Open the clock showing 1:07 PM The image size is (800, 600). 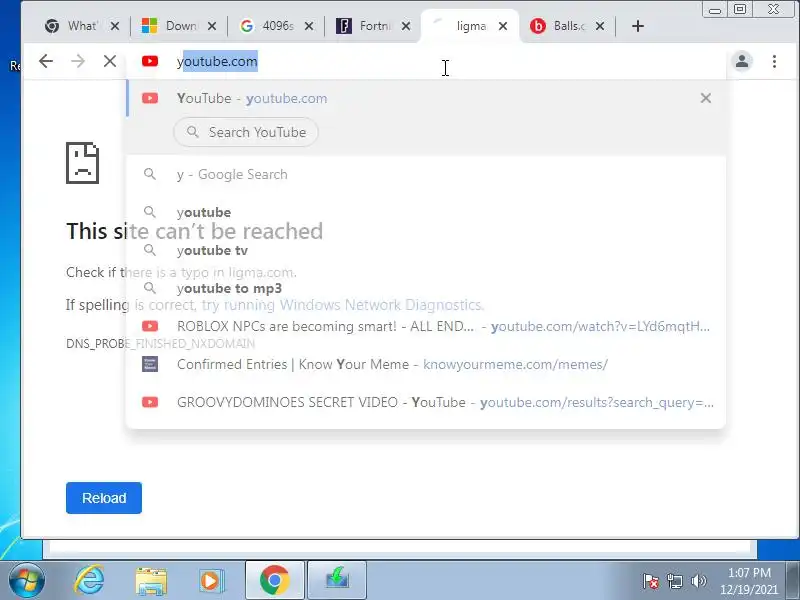[x=749, y=581]
